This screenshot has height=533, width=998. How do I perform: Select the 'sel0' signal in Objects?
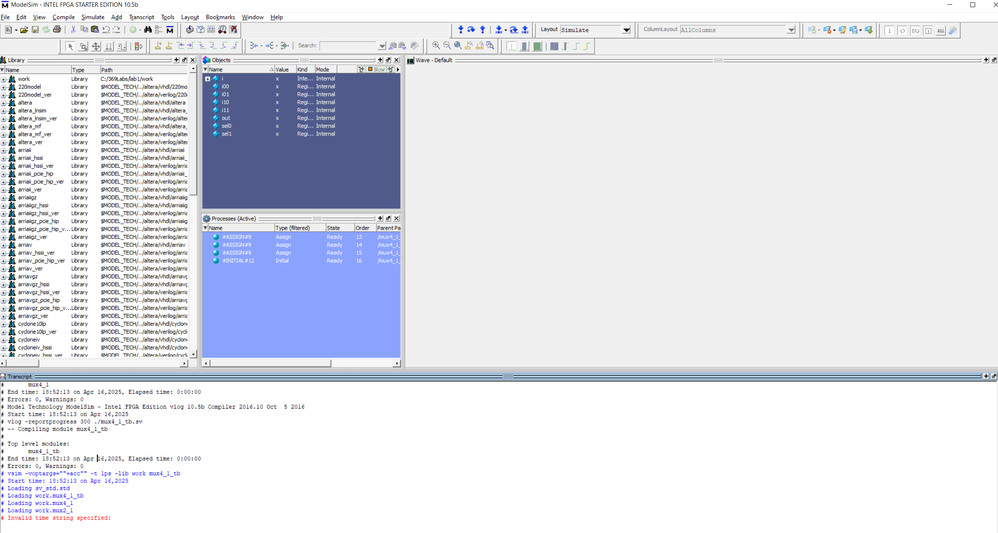click(227, 126)
